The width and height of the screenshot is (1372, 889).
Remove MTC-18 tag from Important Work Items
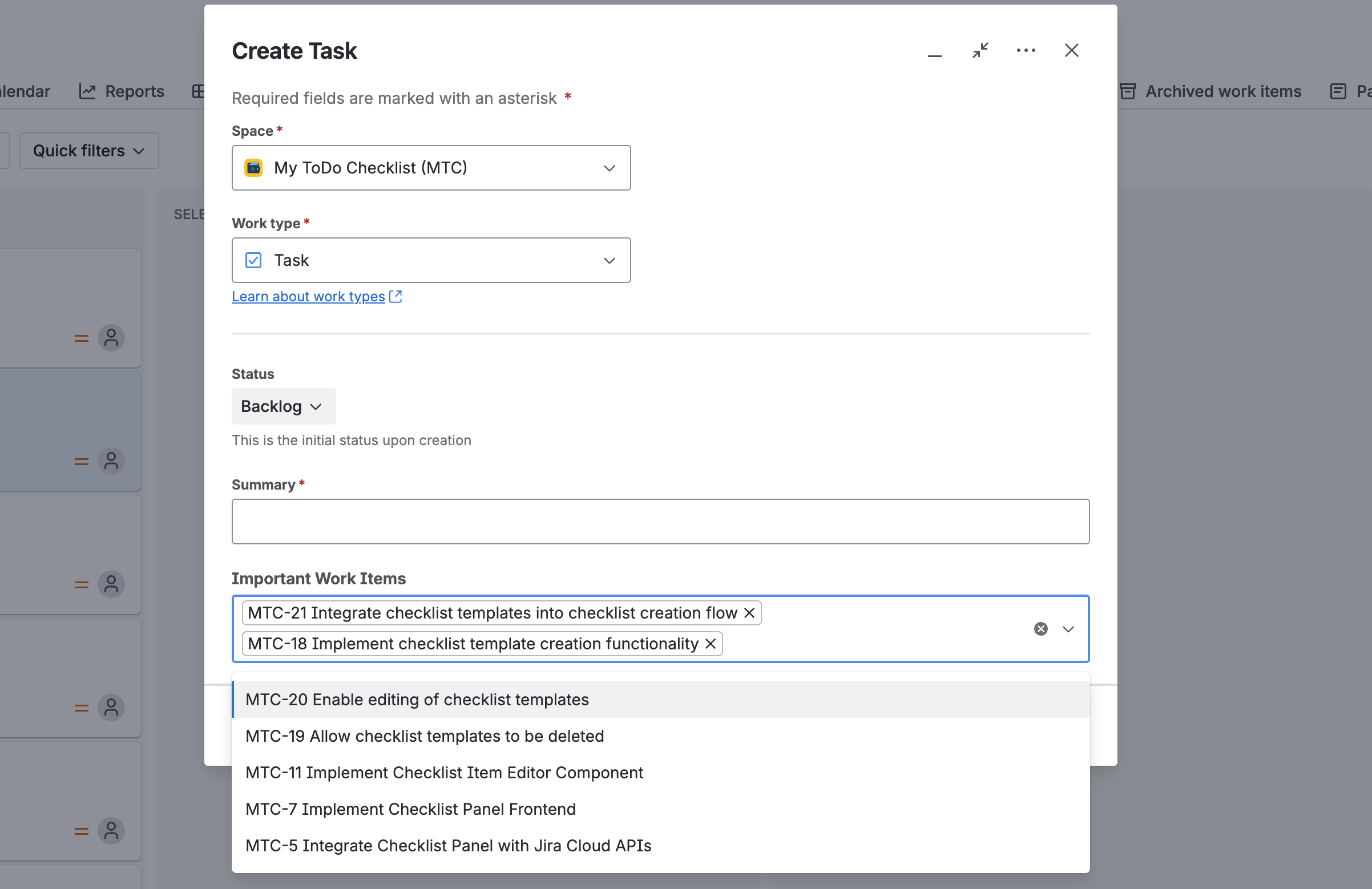710,644
